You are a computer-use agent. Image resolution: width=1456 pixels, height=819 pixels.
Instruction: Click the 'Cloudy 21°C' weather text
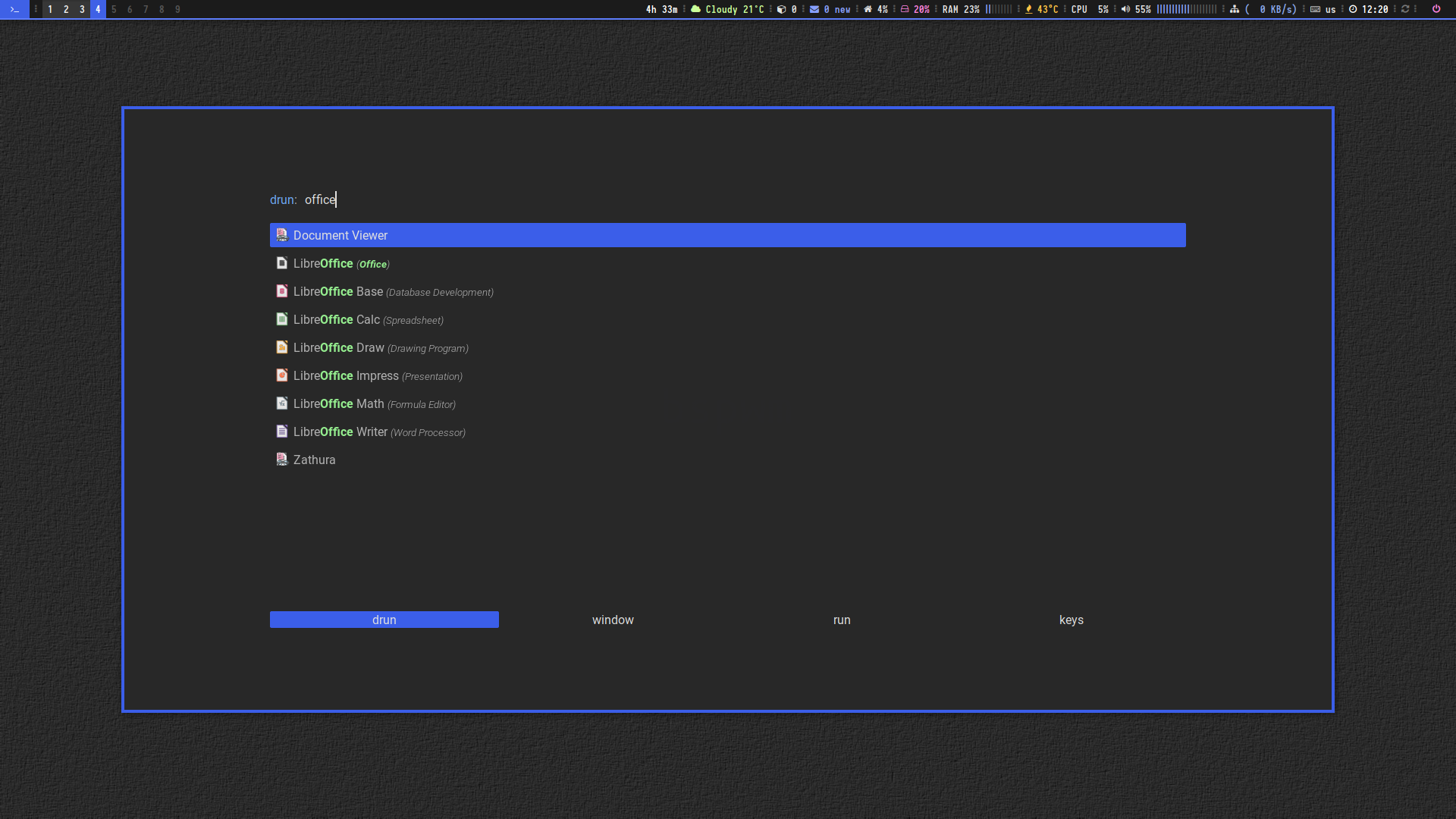click(x=735, y=9)
